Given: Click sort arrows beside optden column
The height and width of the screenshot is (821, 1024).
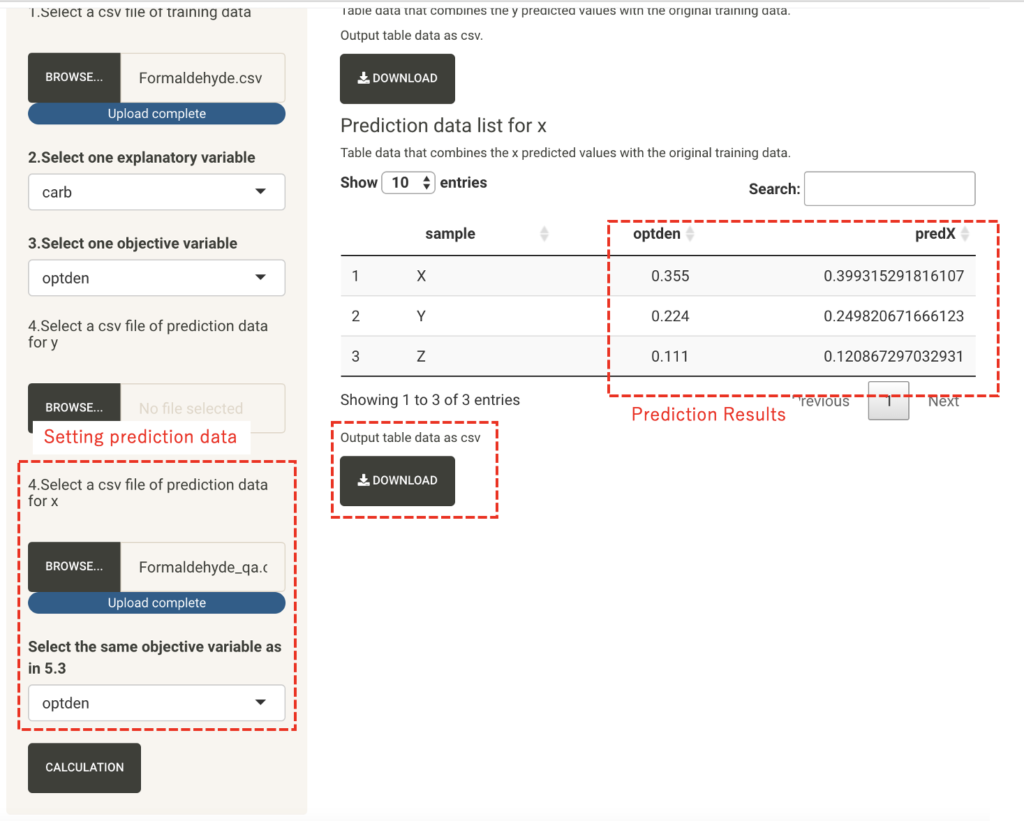Looking at the screenshot, I should click(x=690, y=234).
